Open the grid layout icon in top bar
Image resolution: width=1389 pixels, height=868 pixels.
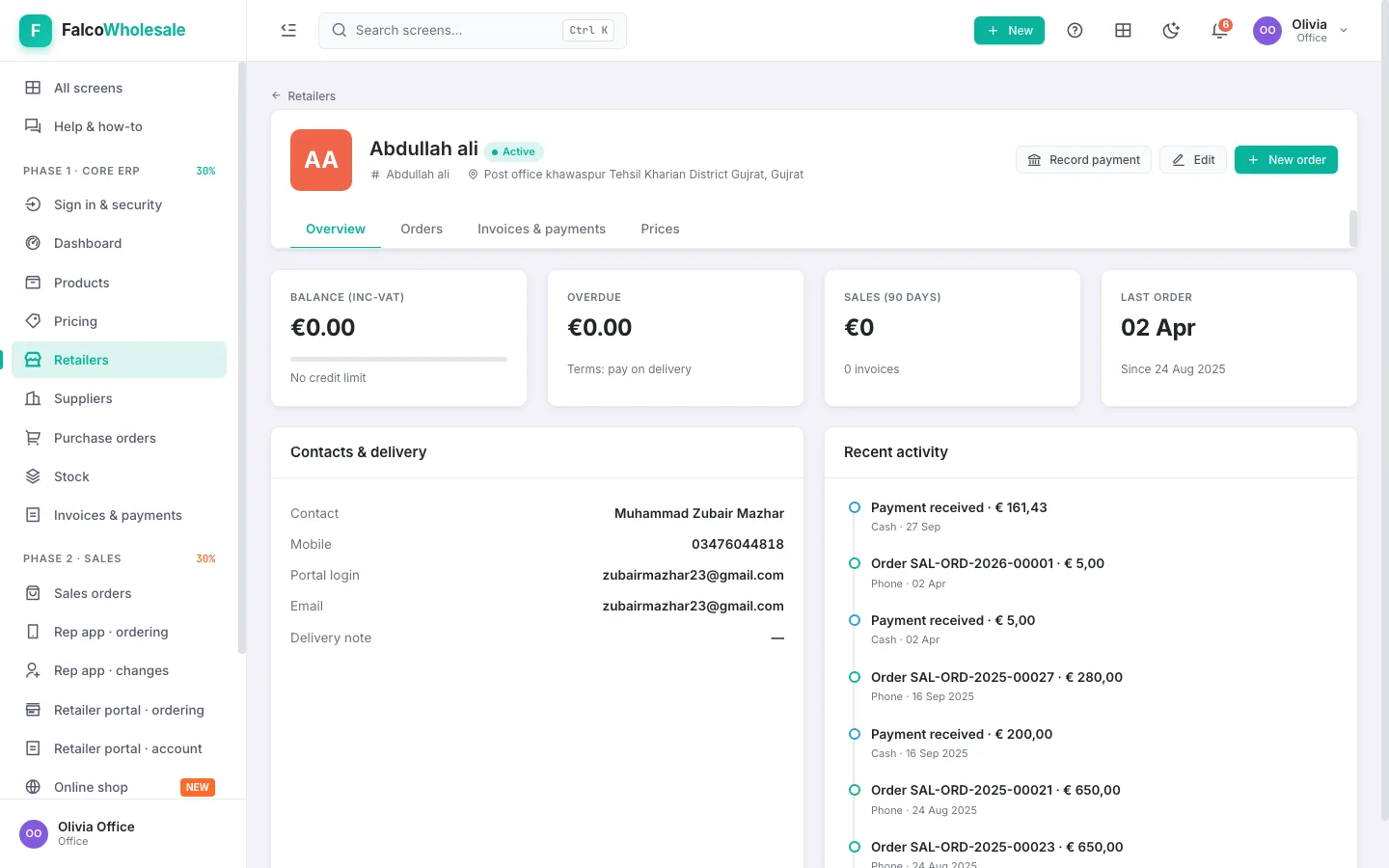pyautogui.click(x=1123, y=30)
